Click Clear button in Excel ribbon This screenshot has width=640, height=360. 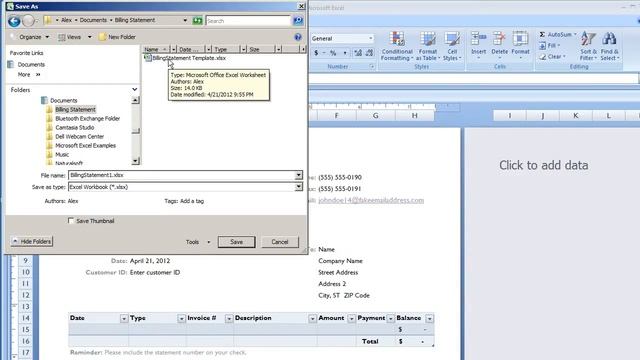pos(552,57)
